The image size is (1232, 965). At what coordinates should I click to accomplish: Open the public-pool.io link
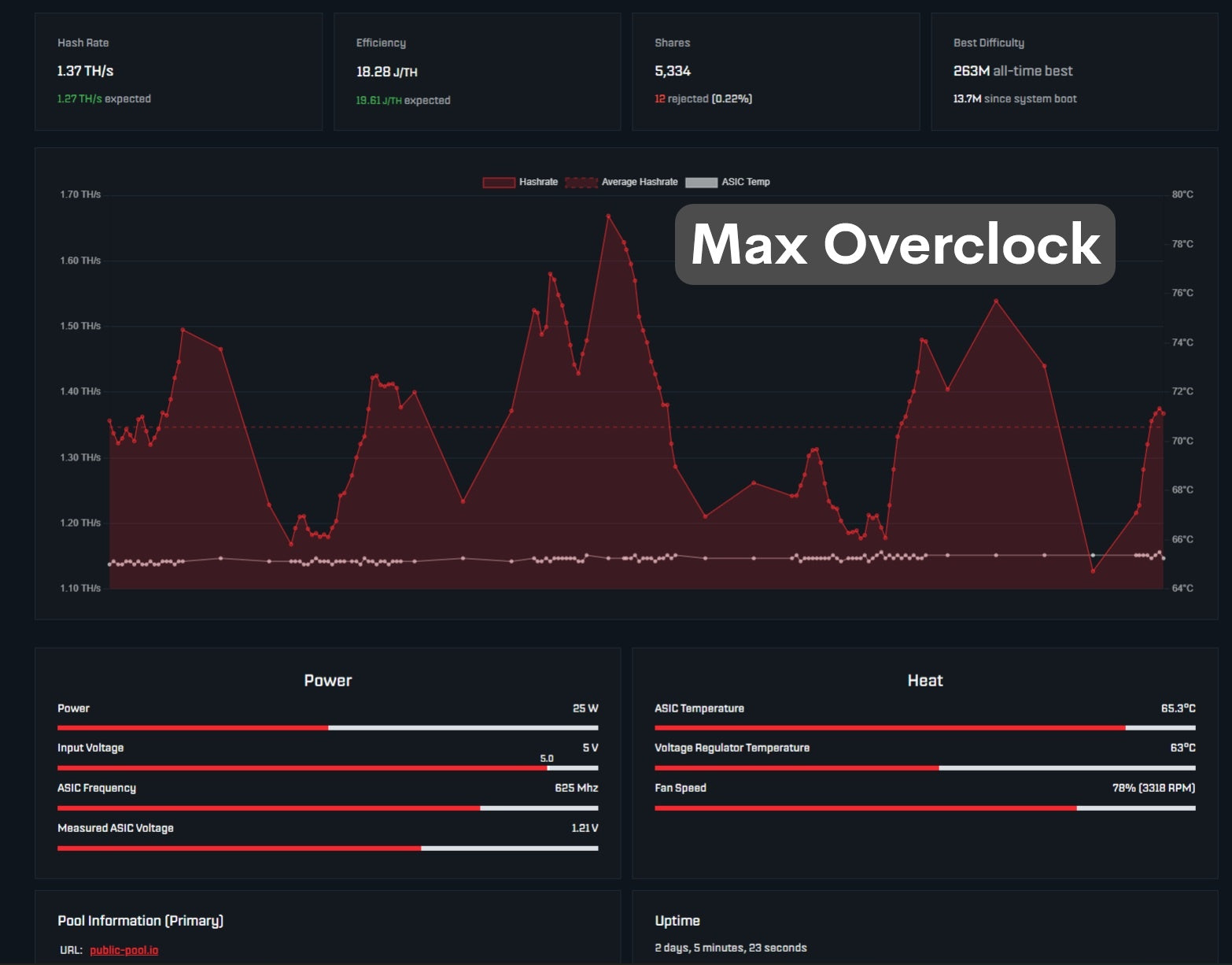[x=124, y=950]
